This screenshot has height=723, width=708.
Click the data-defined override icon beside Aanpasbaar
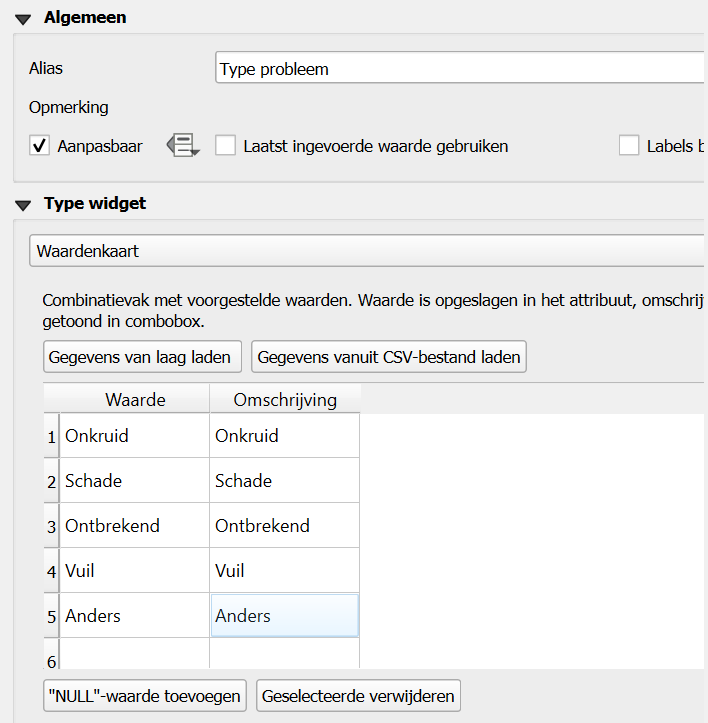click(184, 146)
